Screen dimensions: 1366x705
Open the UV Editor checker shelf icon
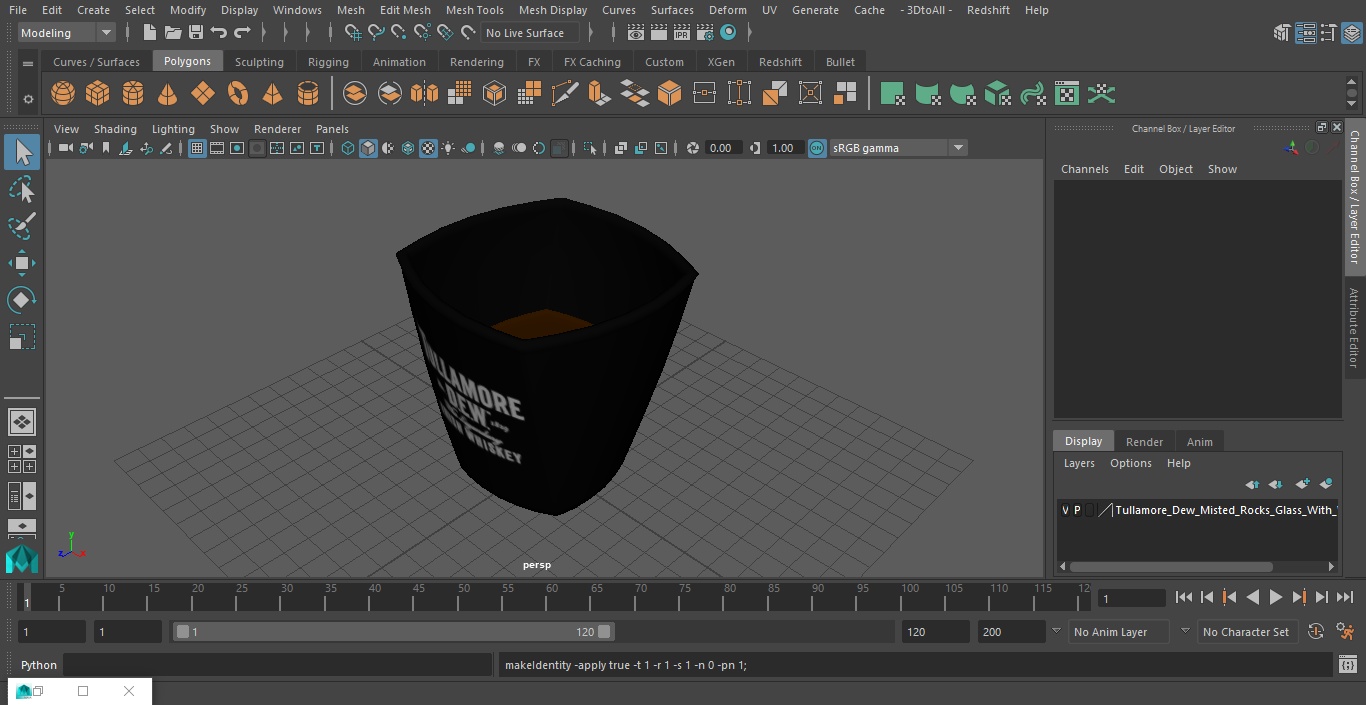(1067, 94)
